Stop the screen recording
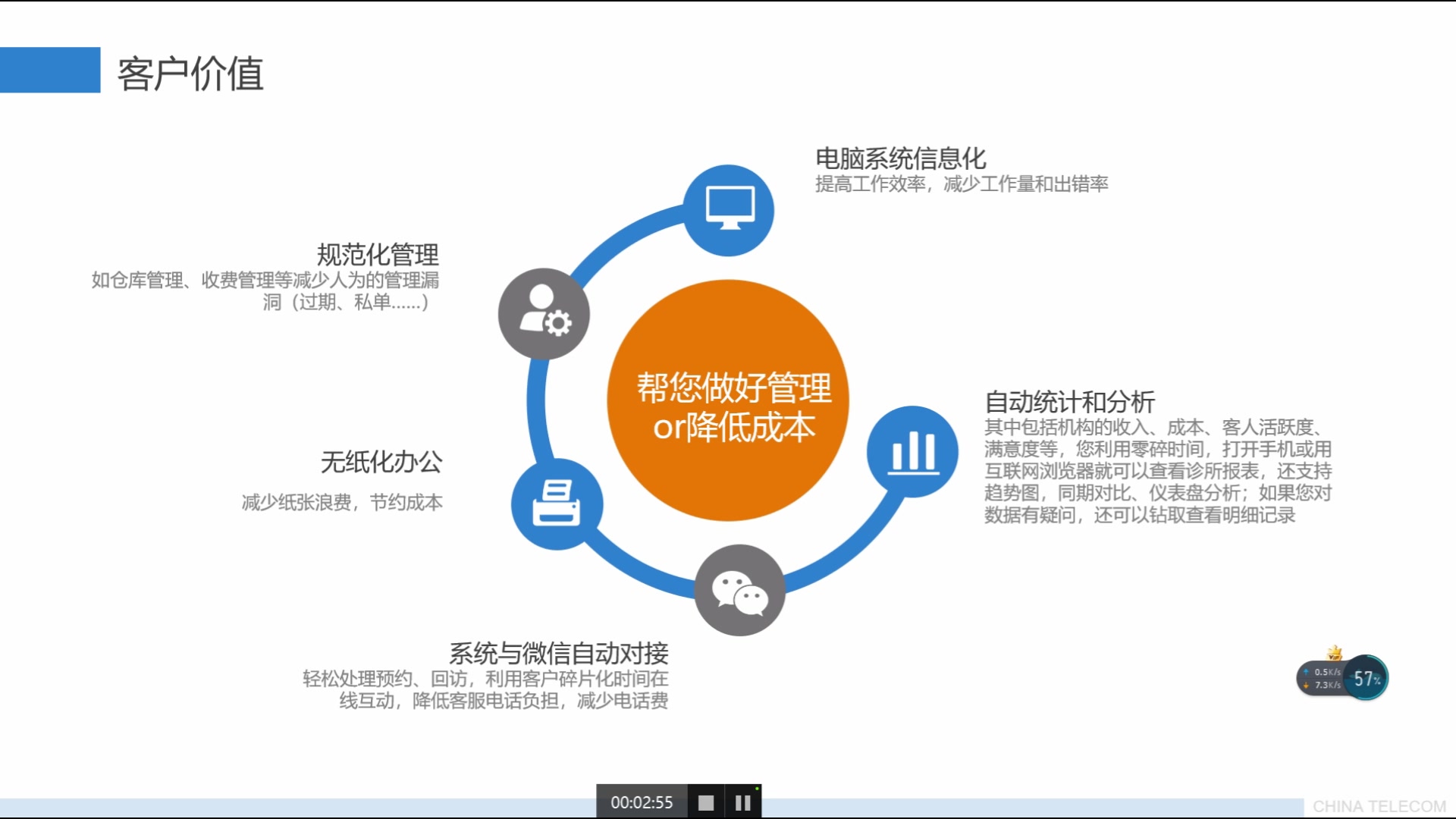The image size is (1456, 819). [x=706, y=802]
